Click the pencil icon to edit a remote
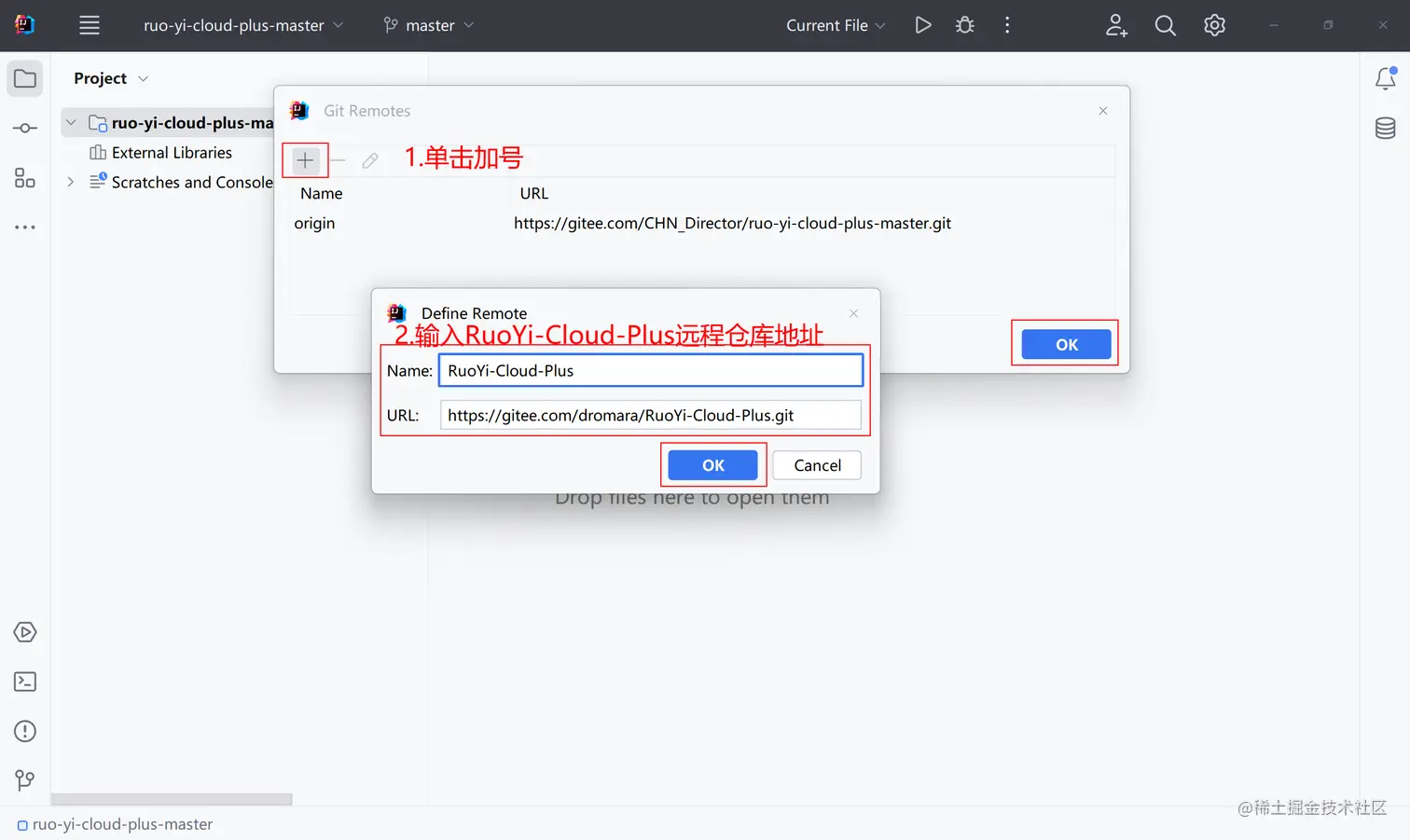Viewport: 1410px width, 840px height. 370,160
